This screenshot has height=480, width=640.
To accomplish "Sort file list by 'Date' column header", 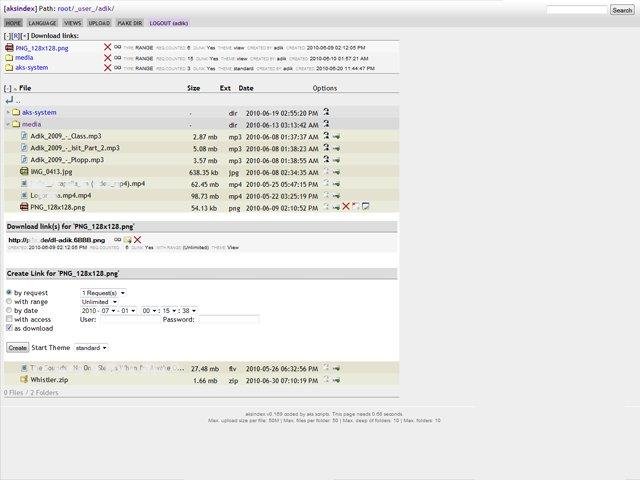I will (x=246, y=88).
